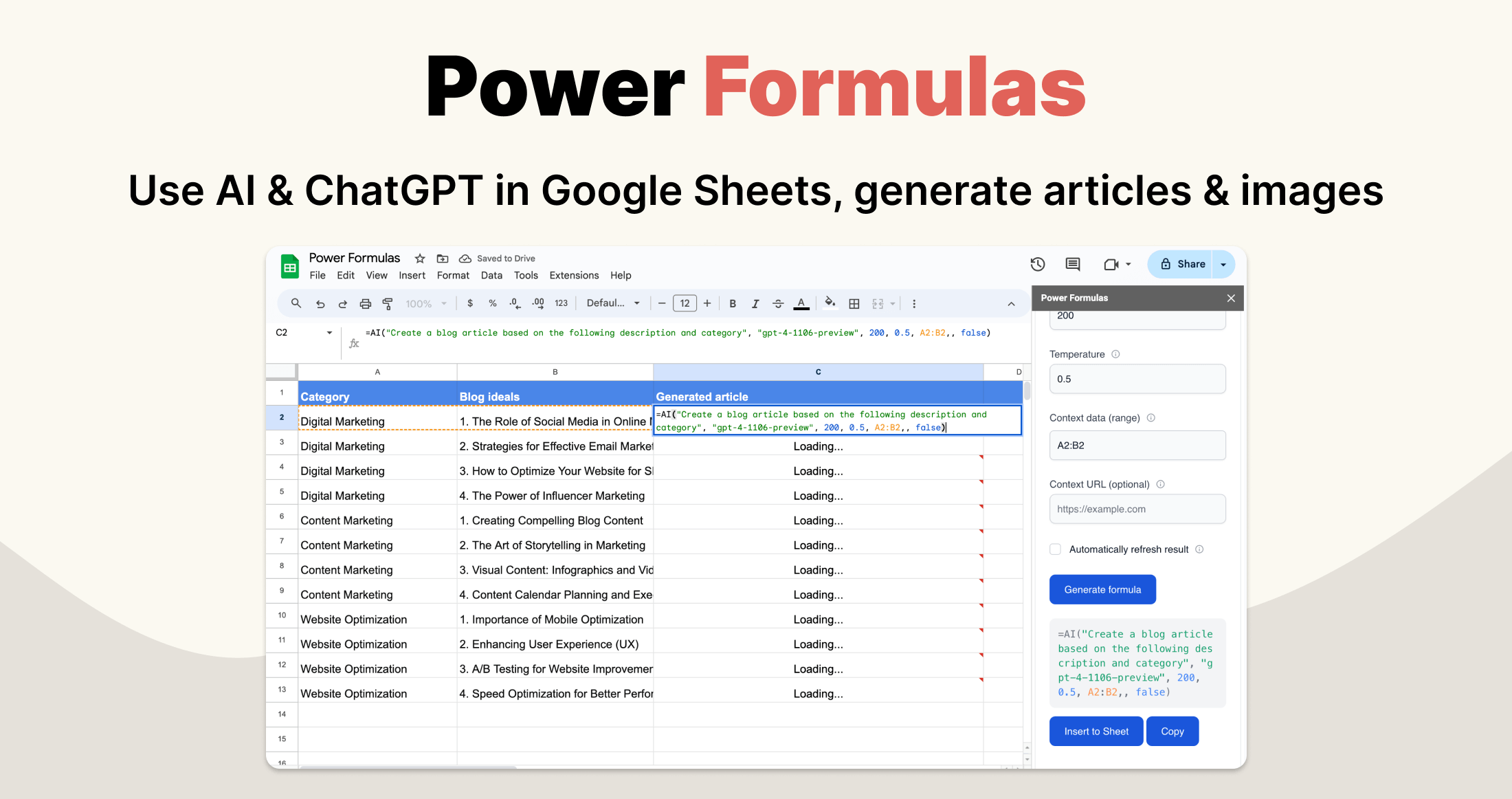The height and width of the screenshot is (799, 1512).
Task: Star the Power Formulas document
Action: (x=420, y=259)
